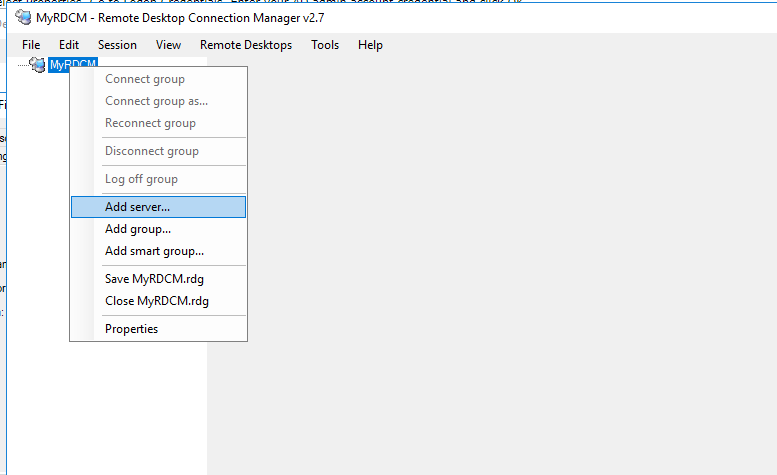Open the Edit menu
This screenshot has width=777, height=475.
[68, 45]
